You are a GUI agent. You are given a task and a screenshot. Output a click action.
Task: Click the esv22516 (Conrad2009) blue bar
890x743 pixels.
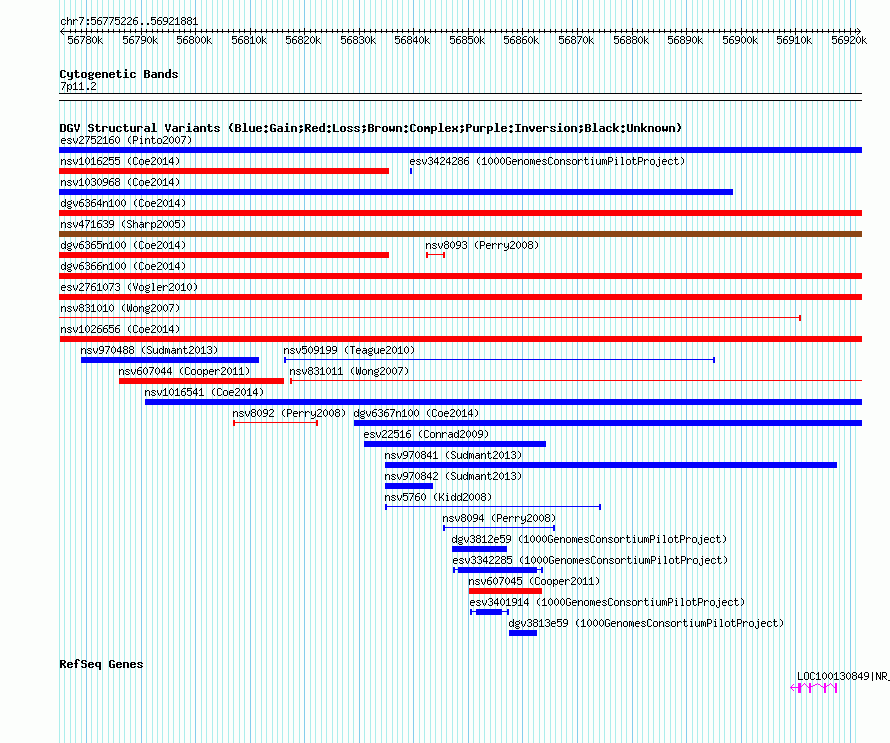(455, 444)
